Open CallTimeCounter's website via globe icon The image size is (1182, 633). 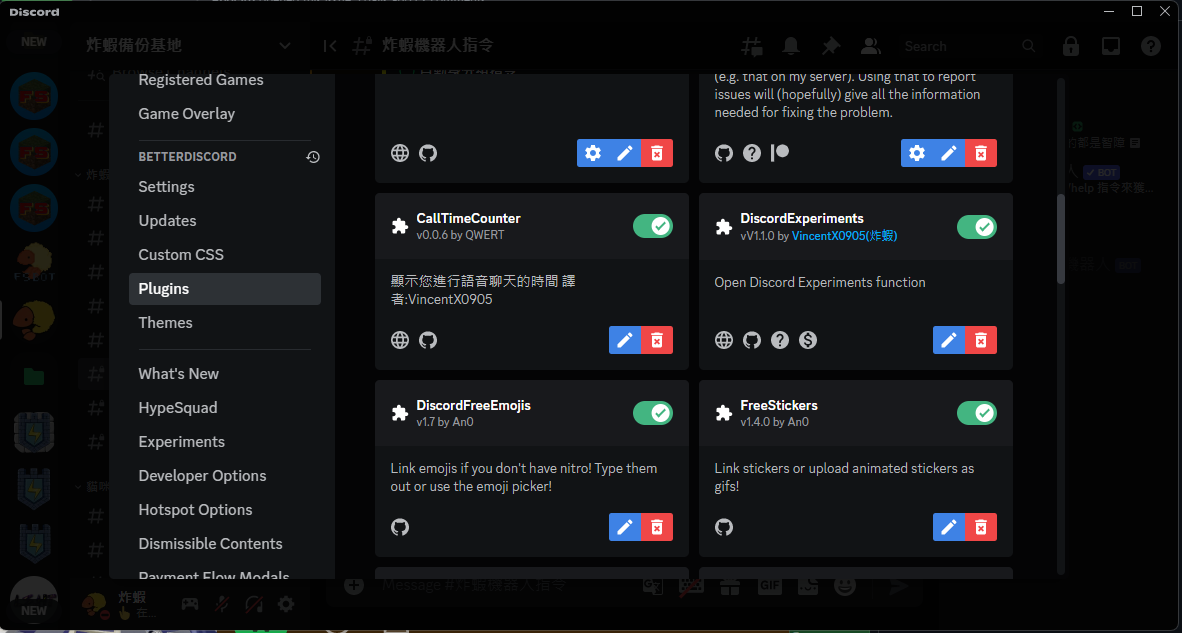click(400, 340)
